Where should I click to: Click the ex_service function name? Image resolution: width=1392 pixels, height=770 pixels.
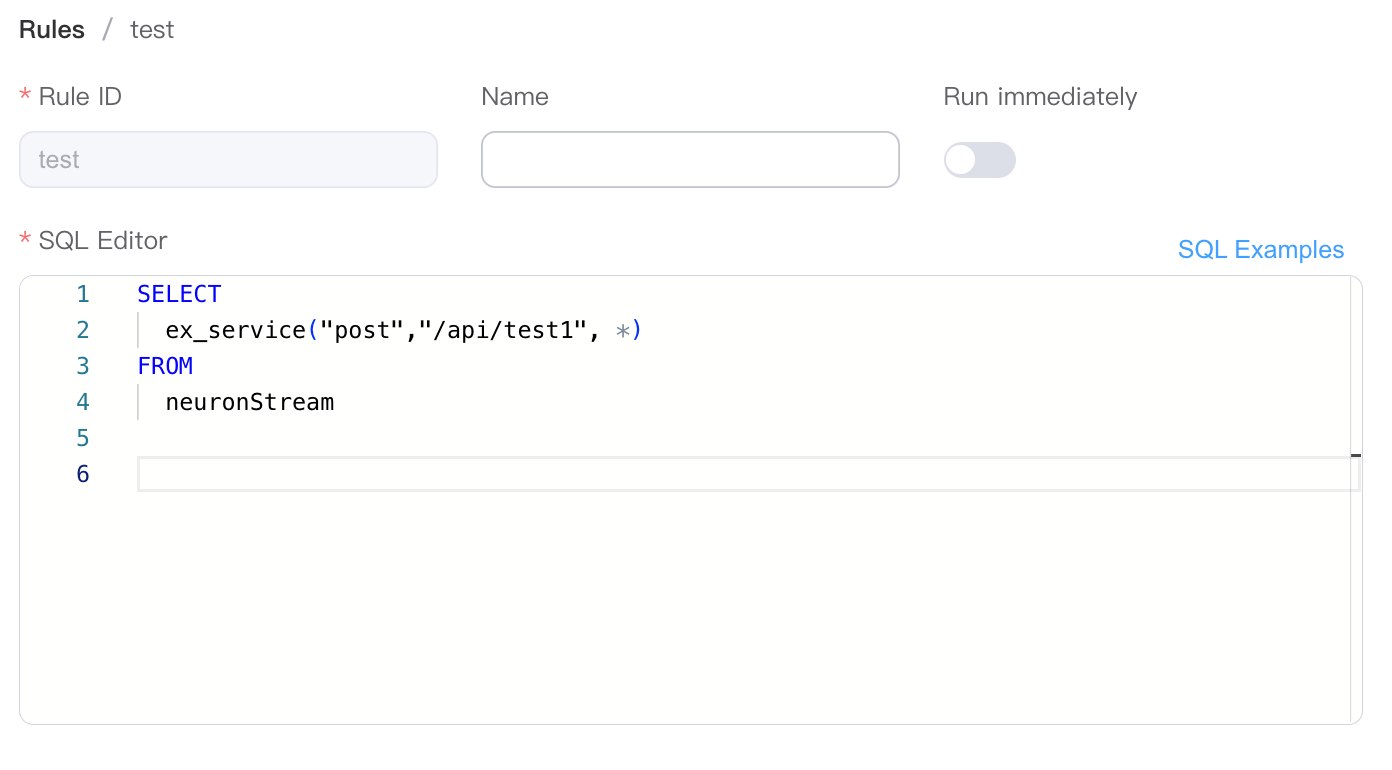235,331
